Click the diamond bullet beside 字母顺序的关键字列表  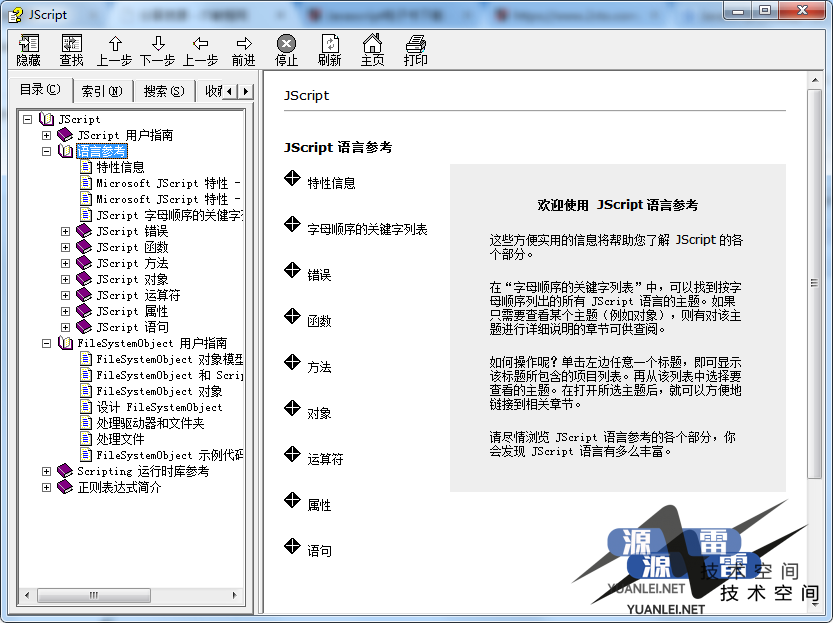[292, 225]
